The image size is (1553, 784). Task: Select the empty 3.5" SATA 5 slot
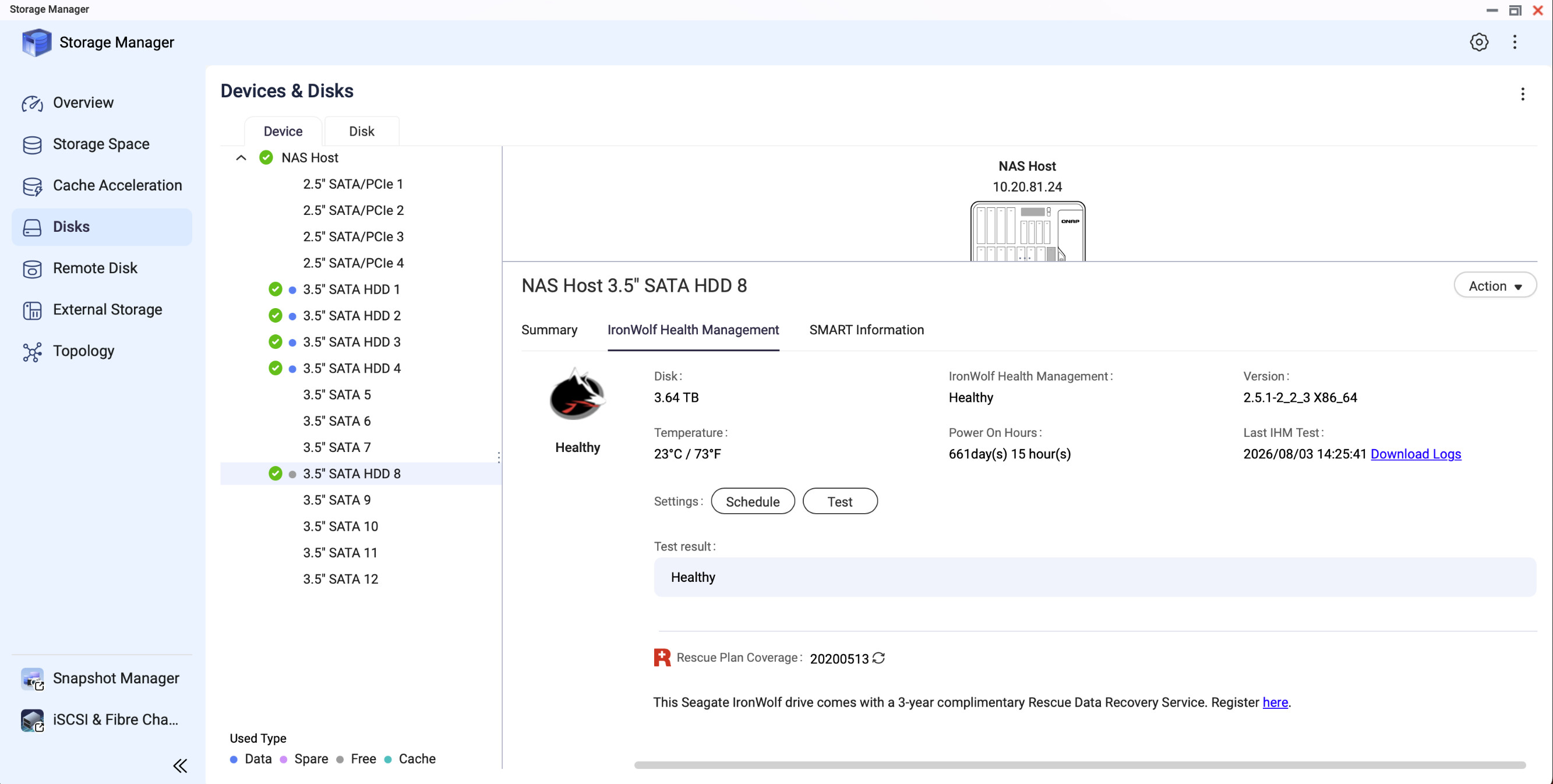[x=337, y=395]
